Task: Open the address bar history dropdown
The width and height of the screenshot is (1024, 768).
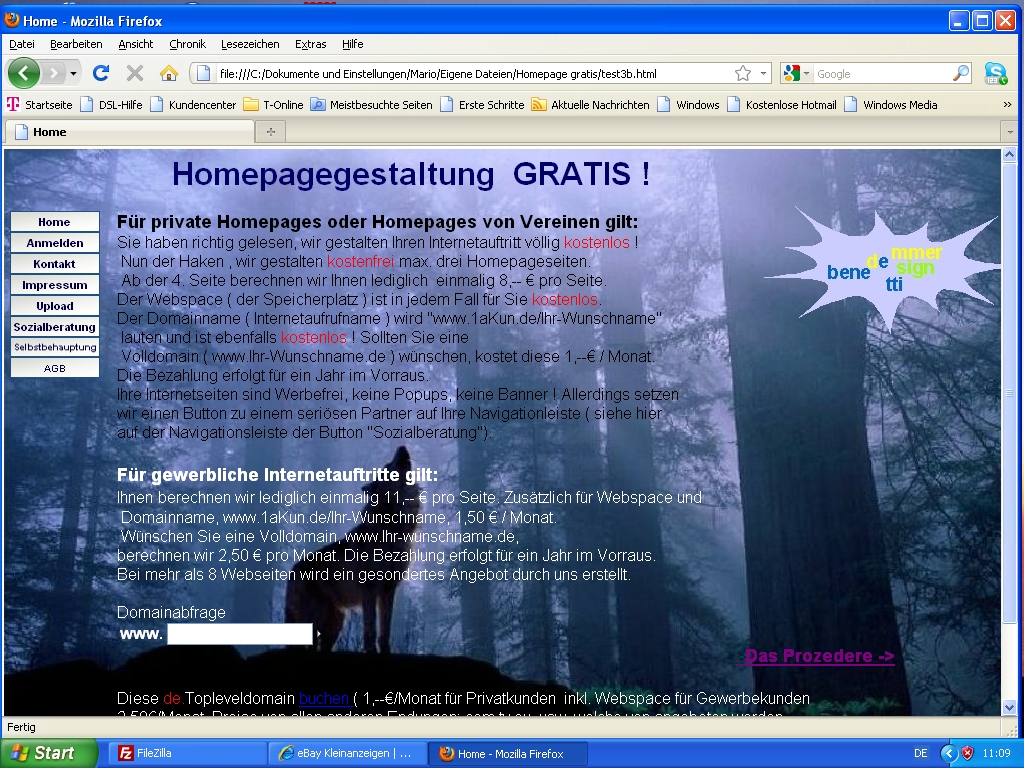Action: click(x=763, y=74)
